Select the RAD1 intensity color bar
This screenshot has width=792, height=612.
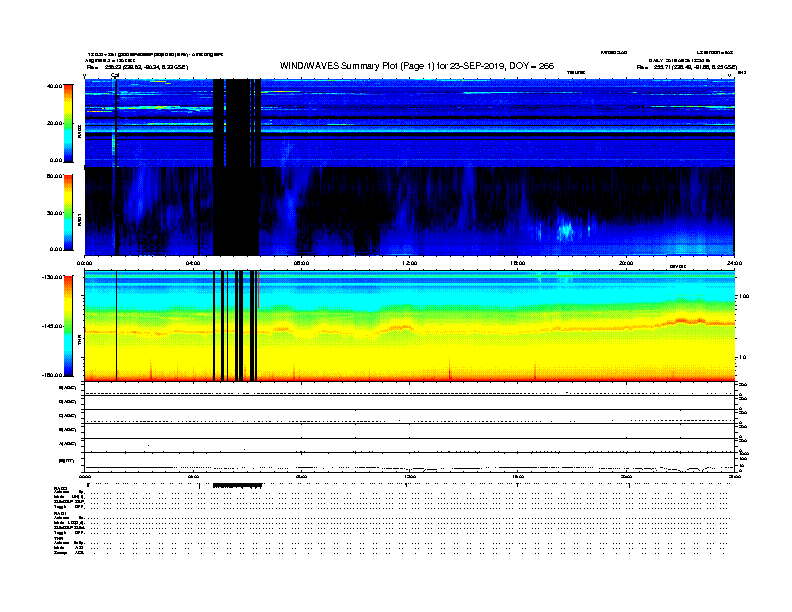(x=68, y=212)
